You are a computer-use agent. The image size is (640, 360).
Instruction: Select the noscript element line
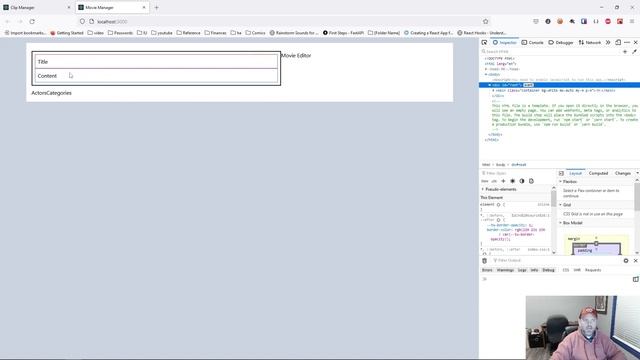click(x=559, y=80)
